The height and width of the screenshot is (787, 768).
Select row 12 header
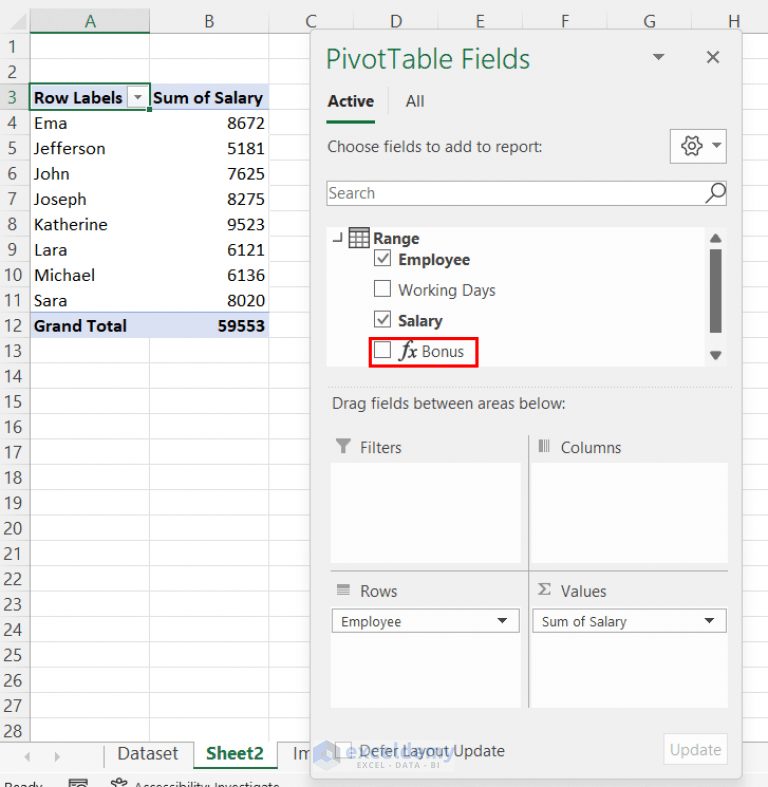click(14, 326)
